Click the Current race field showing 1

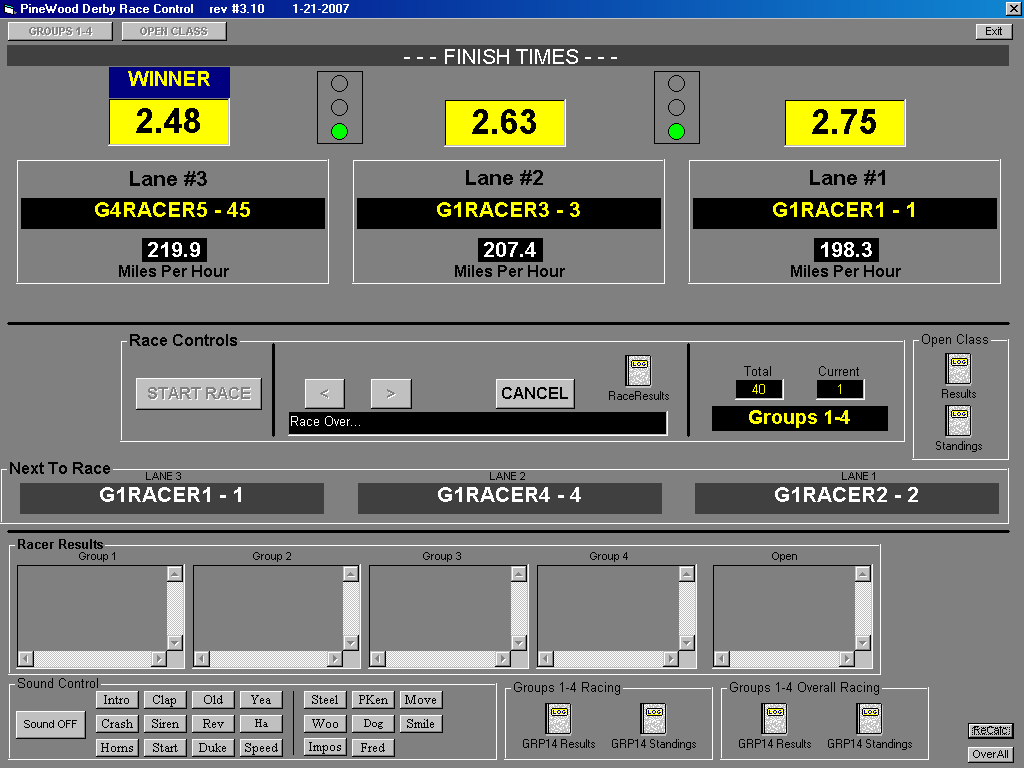840,390
